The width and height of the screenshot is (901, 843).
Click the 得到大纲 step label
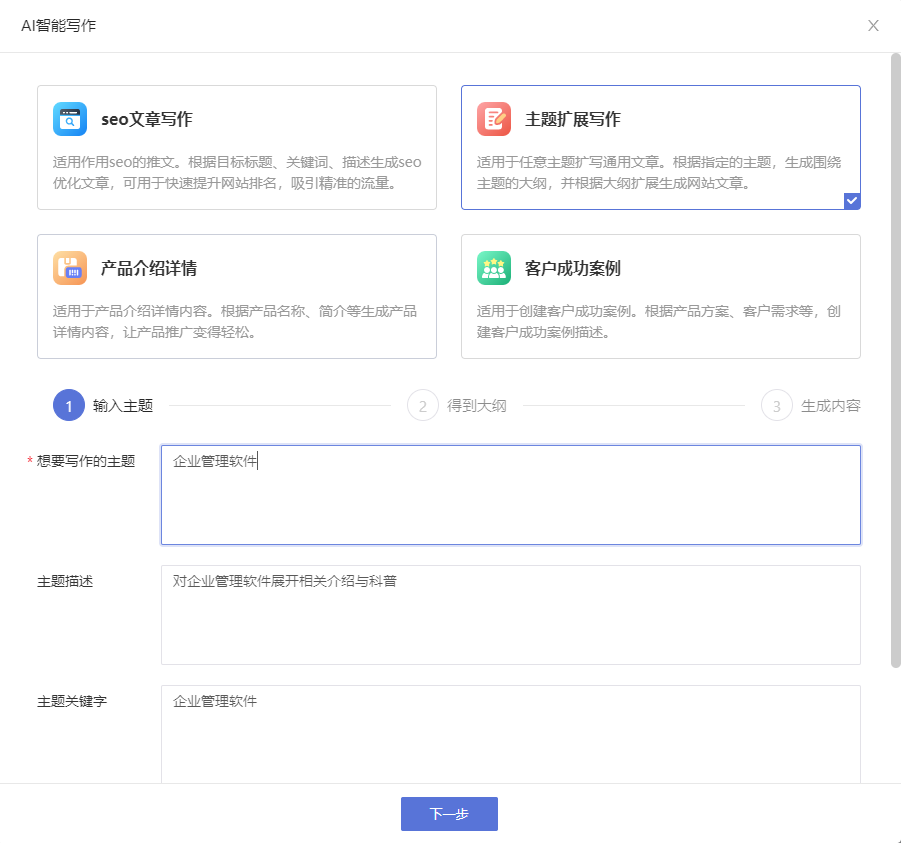pyautogui.click(x=477, y=406)
